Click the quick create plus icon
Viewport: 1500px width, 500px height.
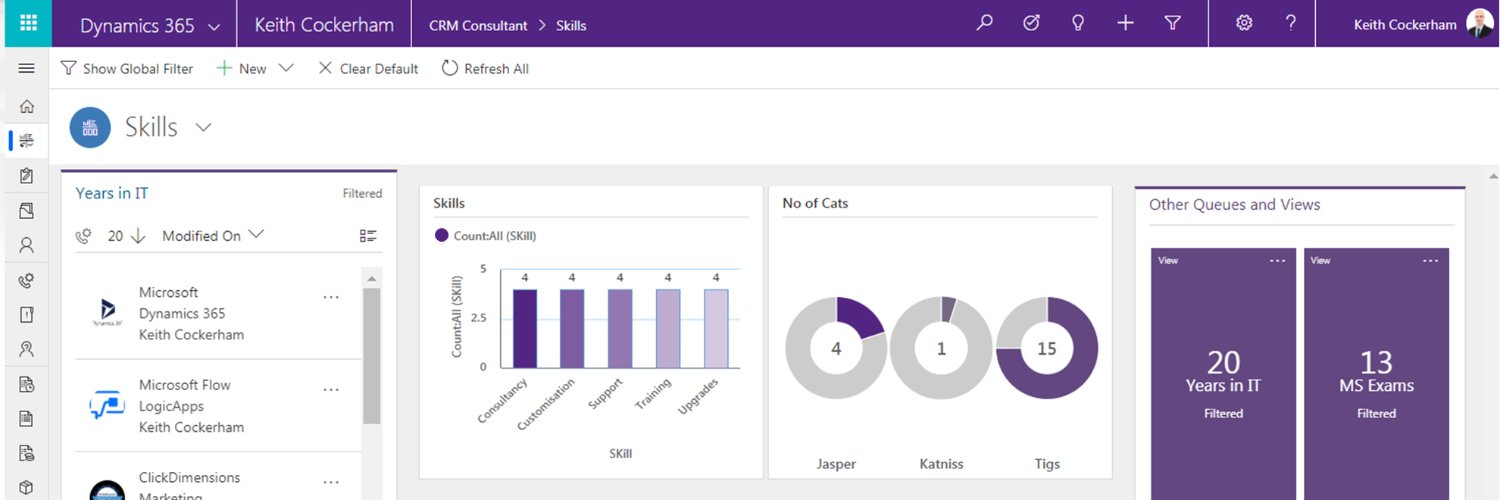tap(1125, 23)
